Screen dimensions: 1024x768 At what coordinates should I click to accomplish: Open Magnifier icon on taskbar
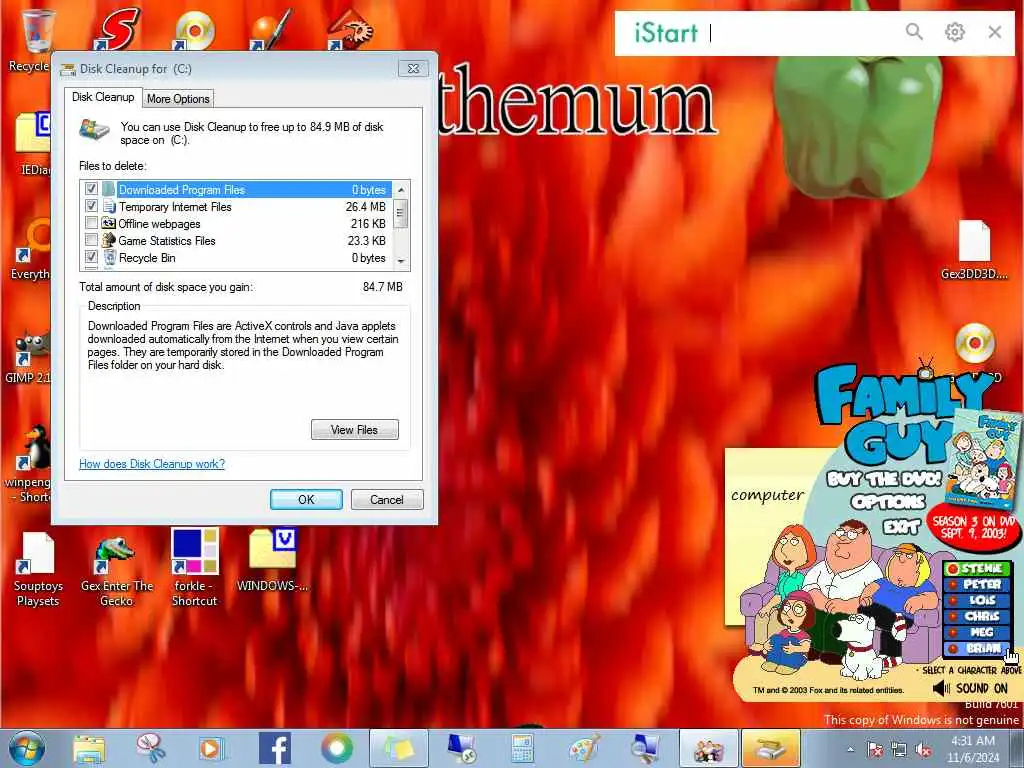coord(646,748)
